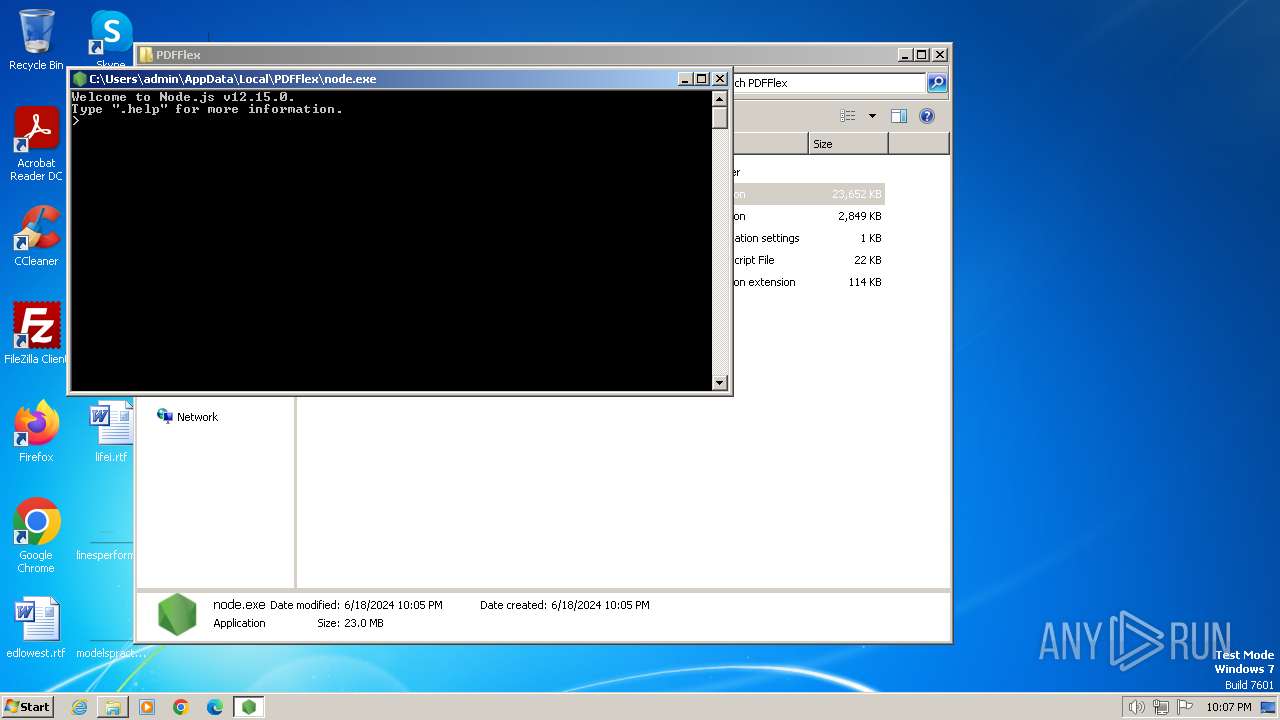
Task: Click the date modified value in details
Action: click(393, 605)
